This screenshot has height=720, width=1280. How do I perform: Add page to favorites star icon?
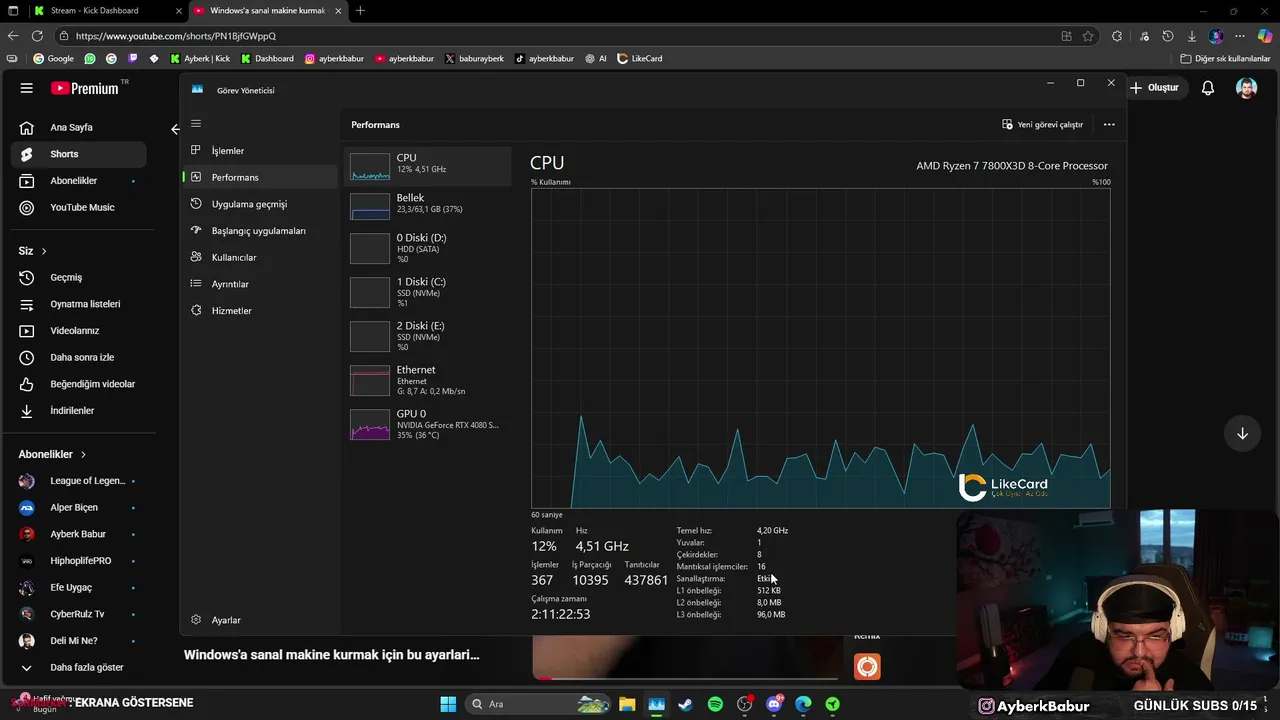[1088, 36]
